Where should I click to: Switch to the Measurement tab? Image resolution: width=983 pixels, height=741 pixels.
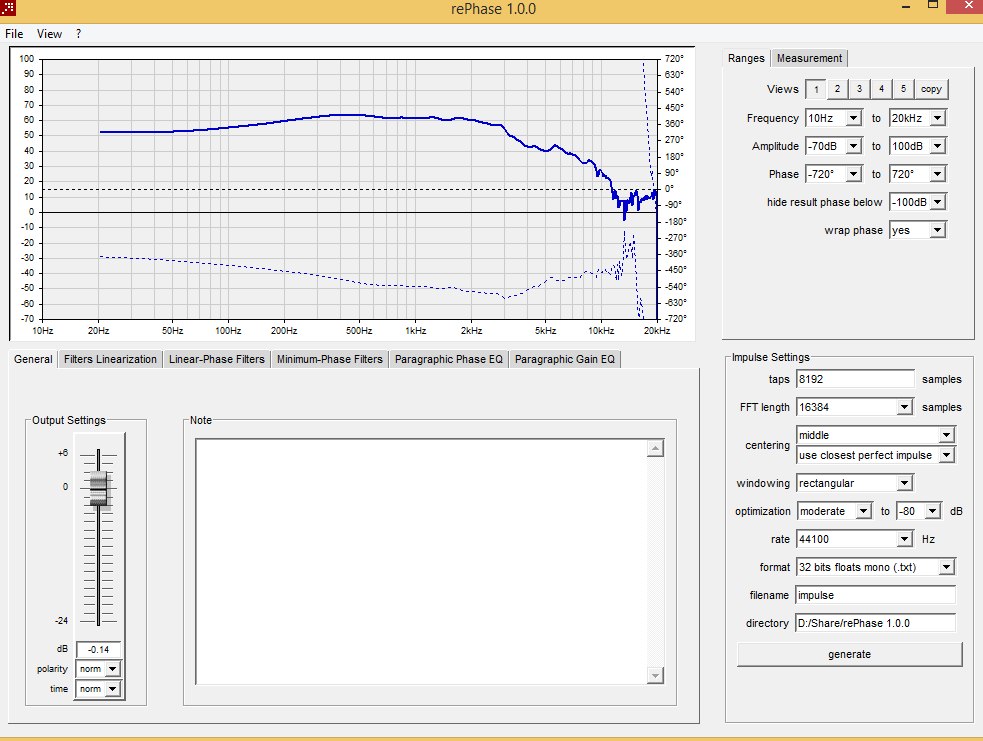click(809, 58)
